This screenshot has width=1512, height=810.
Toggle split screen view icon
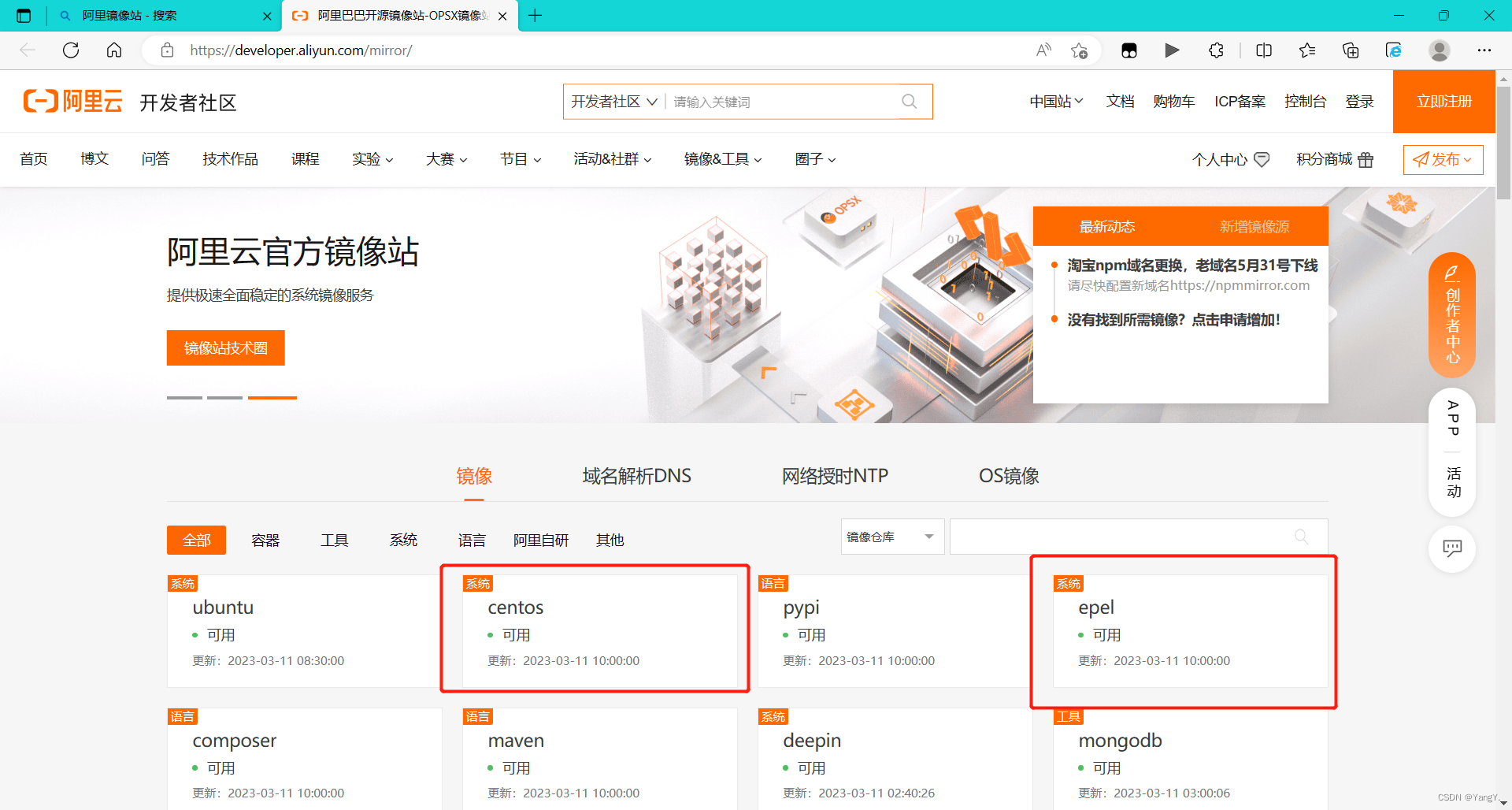1264,50
